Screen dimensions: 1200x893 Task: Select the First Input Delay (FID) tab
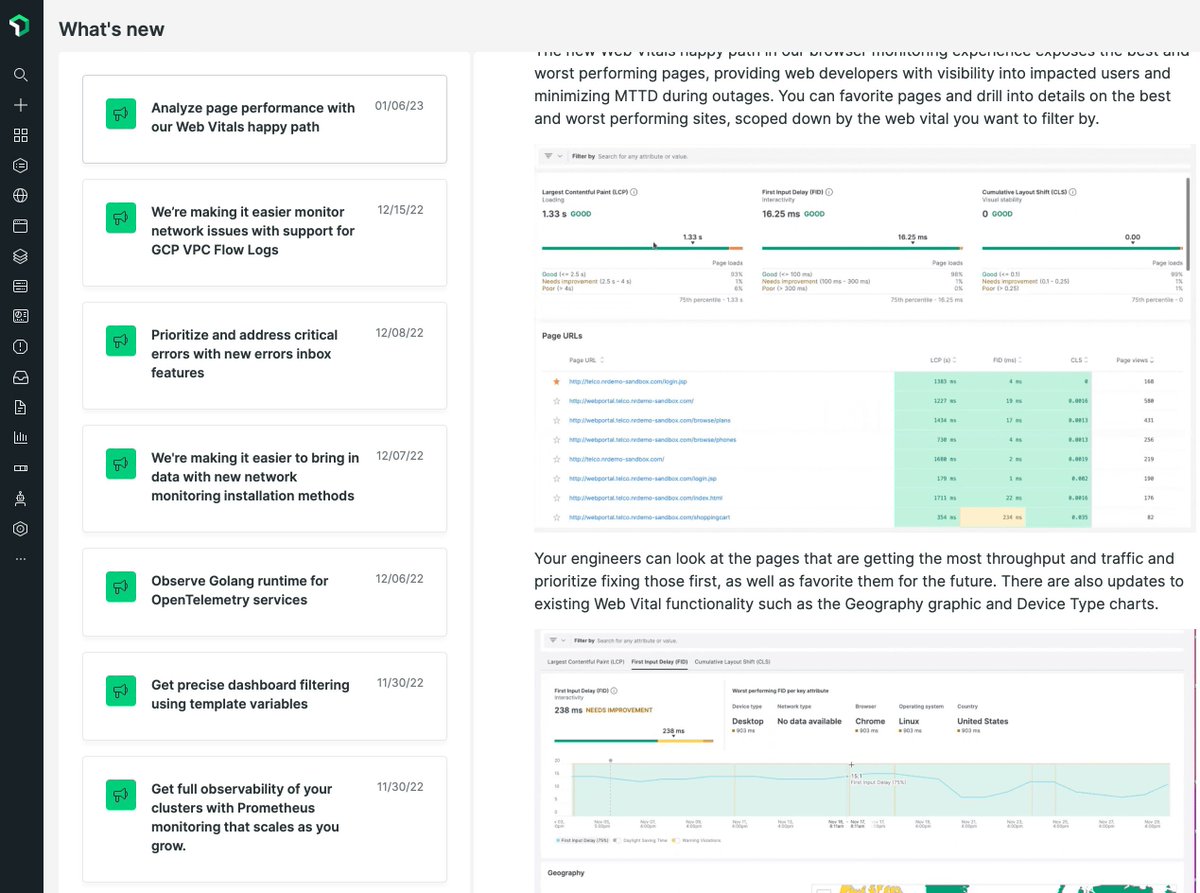click(x=659, y=662)
